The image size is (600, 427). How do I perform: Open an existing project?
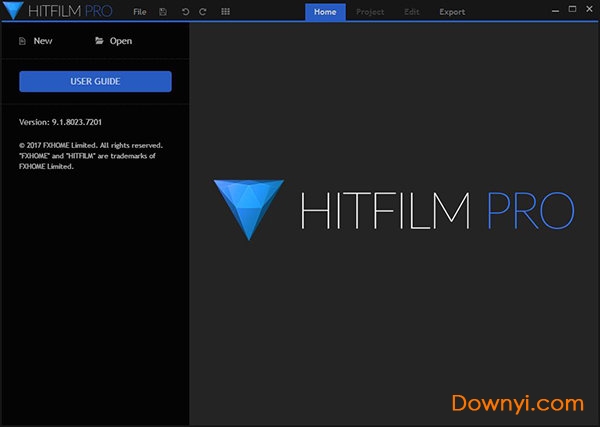point(114,41)
